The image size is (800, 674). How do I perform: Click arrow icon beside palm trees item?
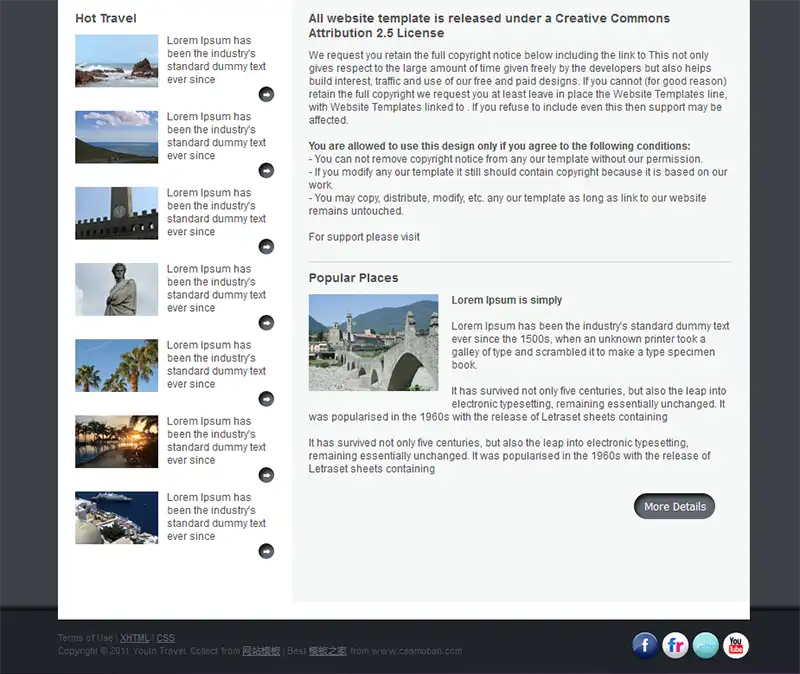pyautogui.click(x=266, y=398)
